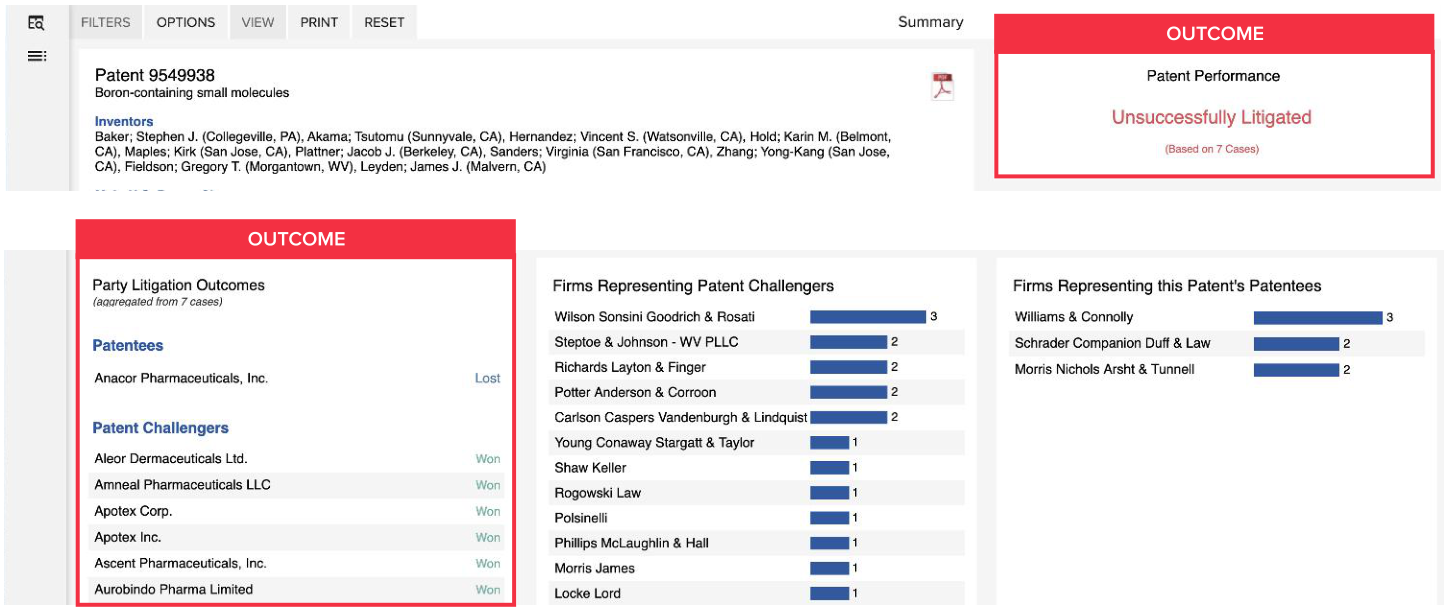1452x612 pixels.
Task: Click Shaw Keller firm row
Action: [758, 467]
